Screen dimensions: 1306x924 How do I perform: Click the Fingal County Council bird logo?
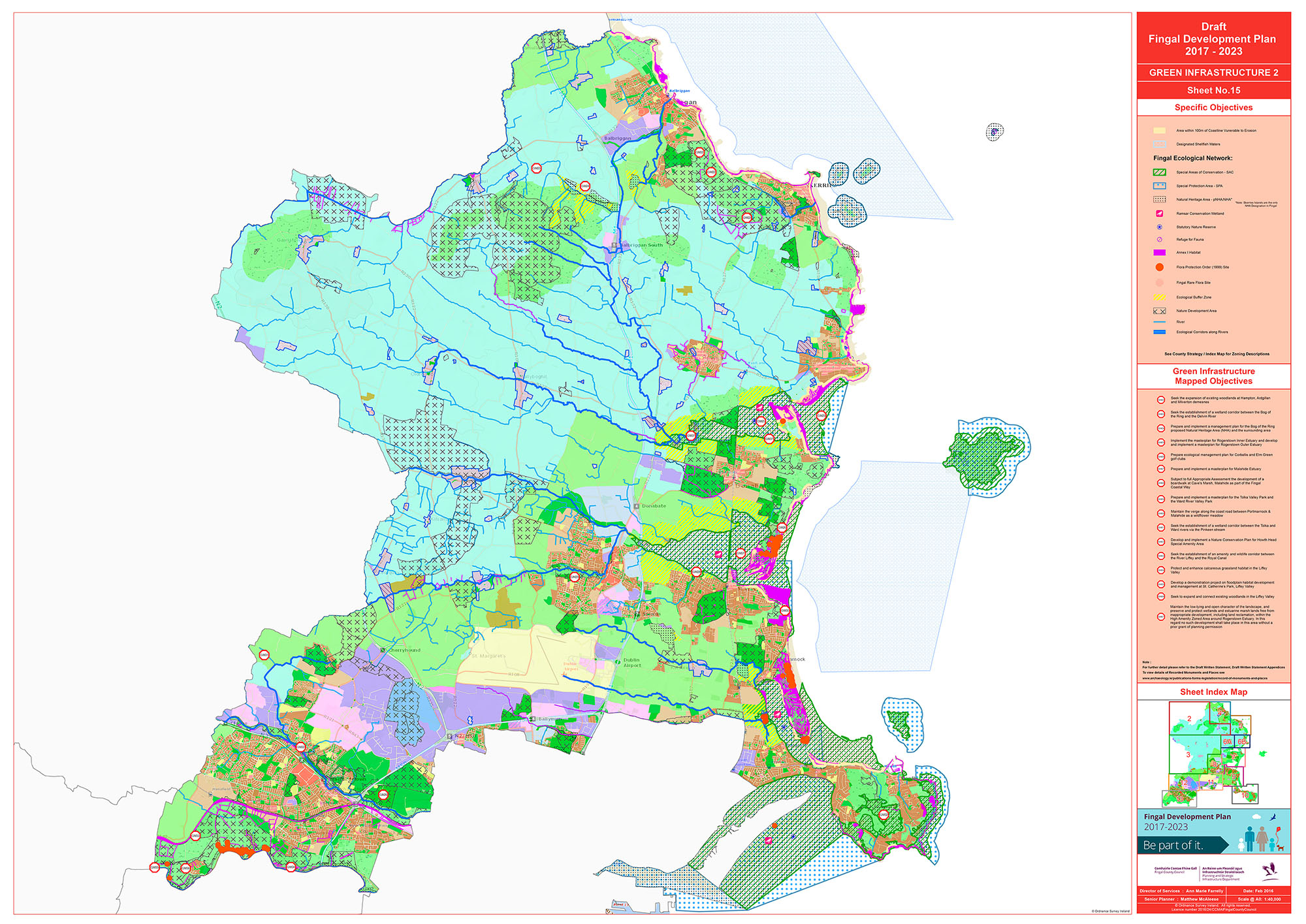[1269, 871]
